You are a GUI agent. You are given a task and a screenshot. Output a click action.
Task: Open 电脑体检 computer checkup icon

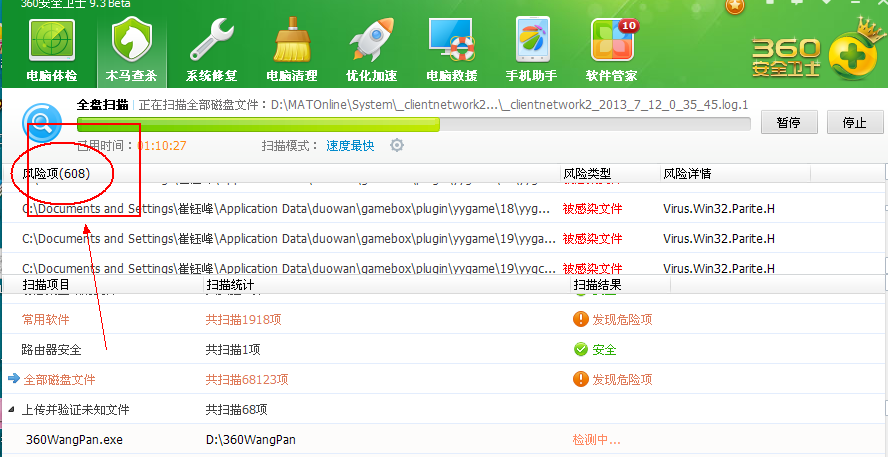pos(52,50)
